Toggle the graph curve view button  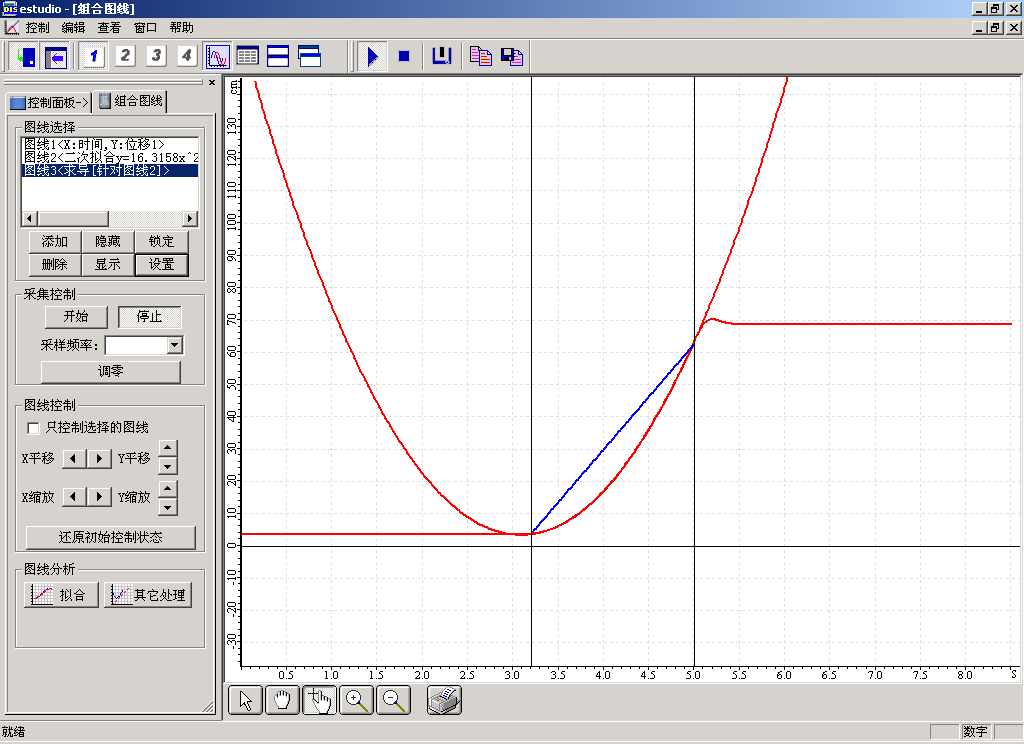(217, 56)
